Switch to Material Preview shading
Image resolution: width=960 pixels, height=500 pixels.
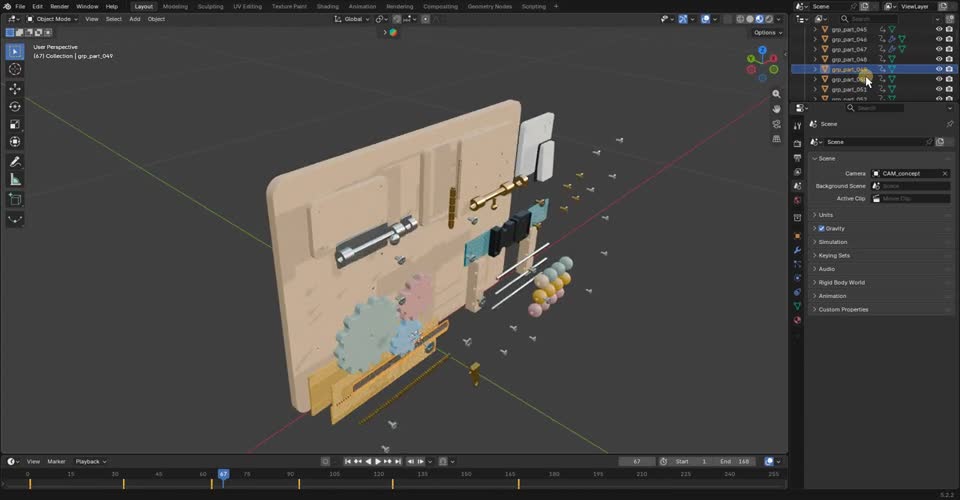[x=760, y=19]
